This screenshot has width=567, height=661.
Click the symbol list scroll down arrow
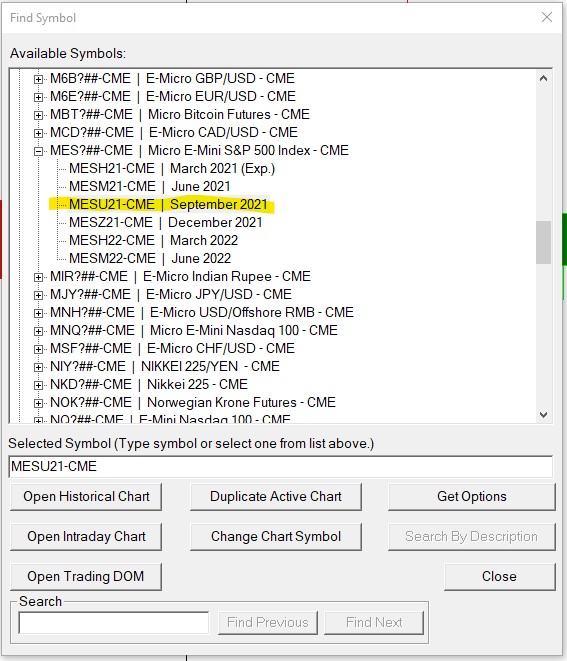click(543, 415)
